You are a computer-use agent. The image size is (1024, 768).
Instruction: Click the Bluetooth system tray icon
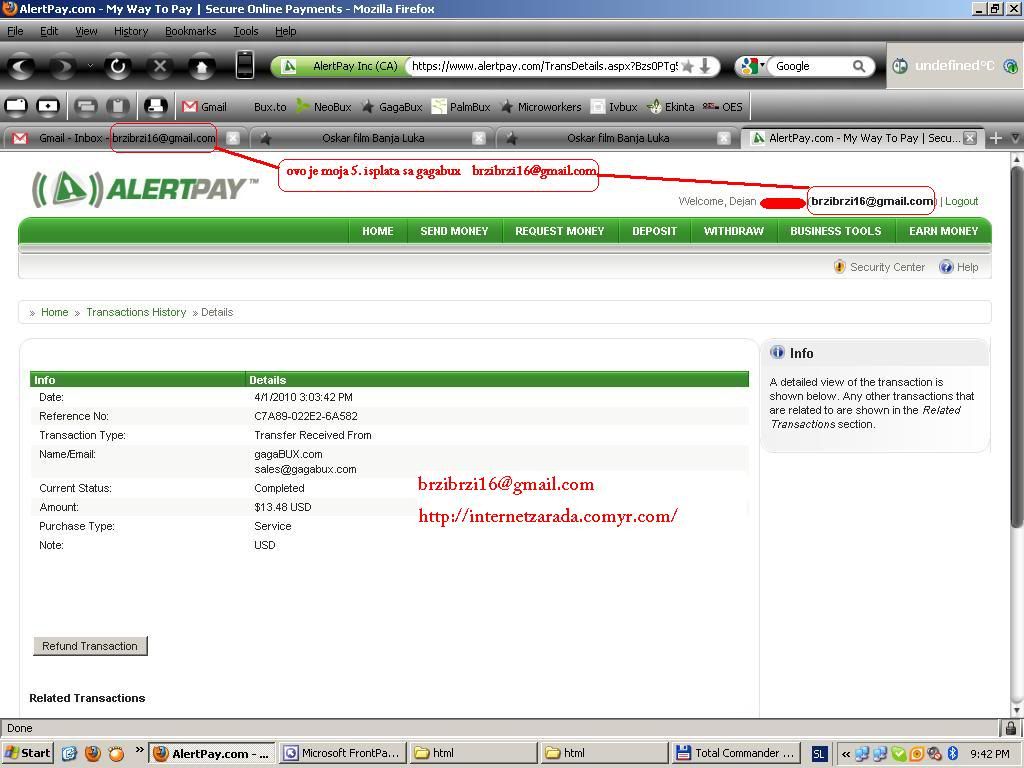click(x=952, y=753)
